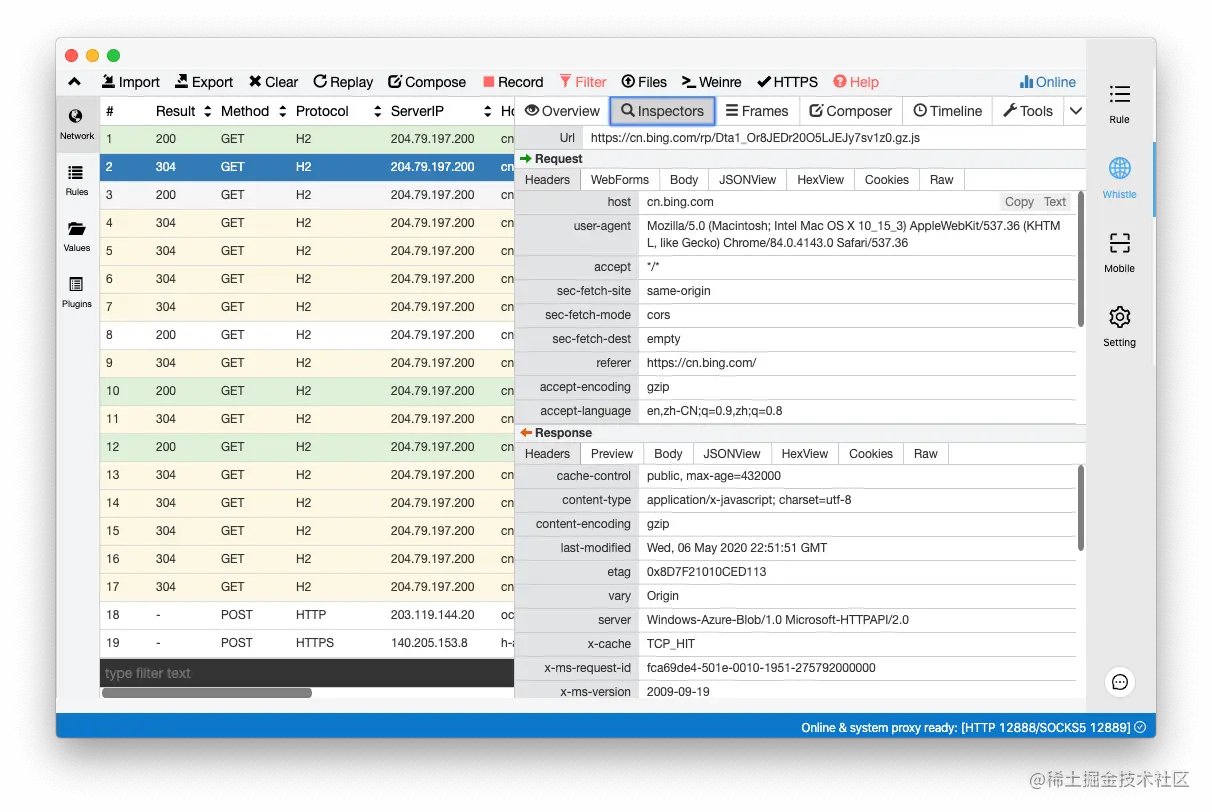Viewport: 1212px width, 812px height.
Task: Sort by the ServerIP column
Action: (441, 111)
